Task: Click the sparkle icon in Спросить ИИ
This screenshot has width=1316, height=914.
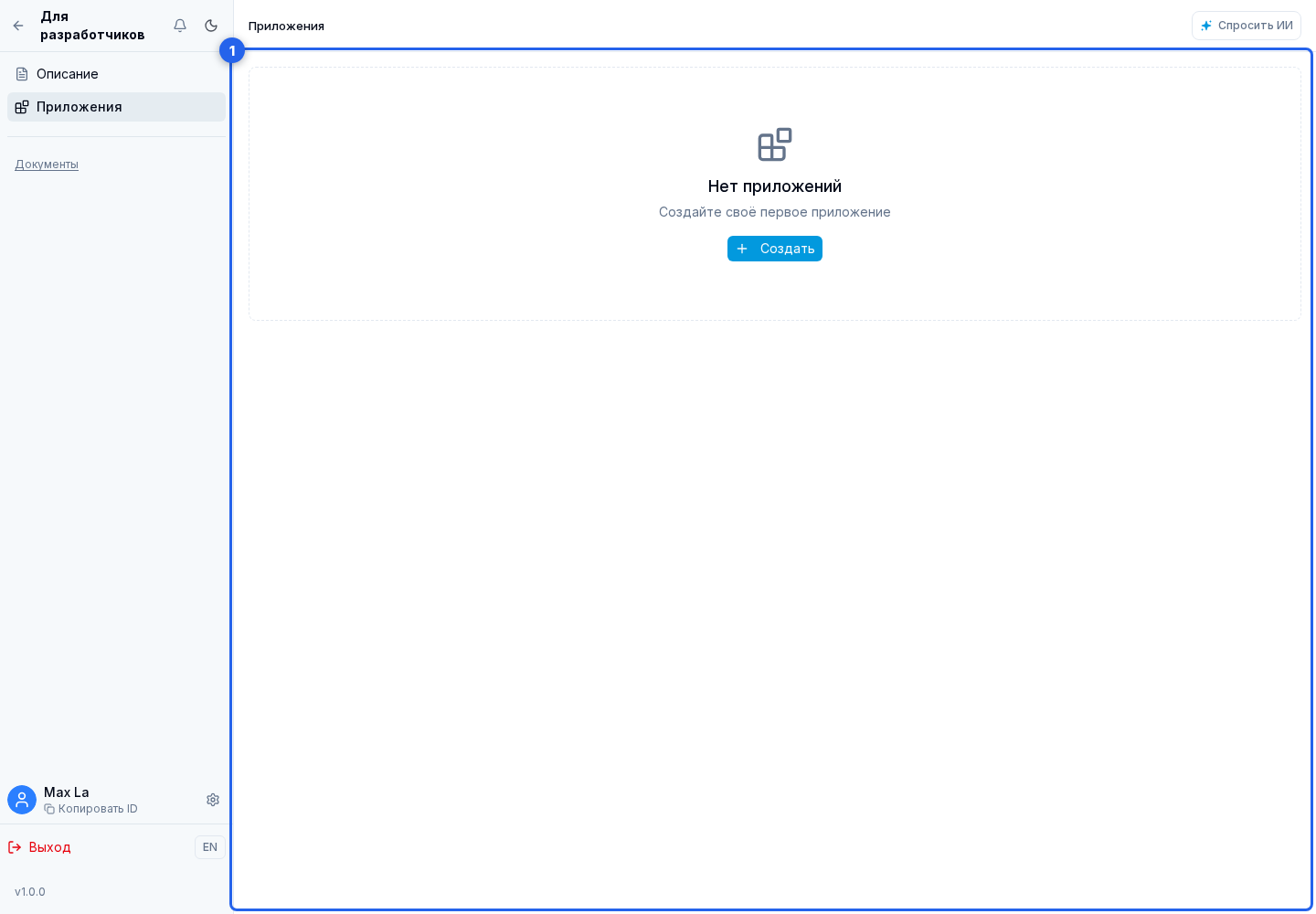Action: pos(1206,26)
